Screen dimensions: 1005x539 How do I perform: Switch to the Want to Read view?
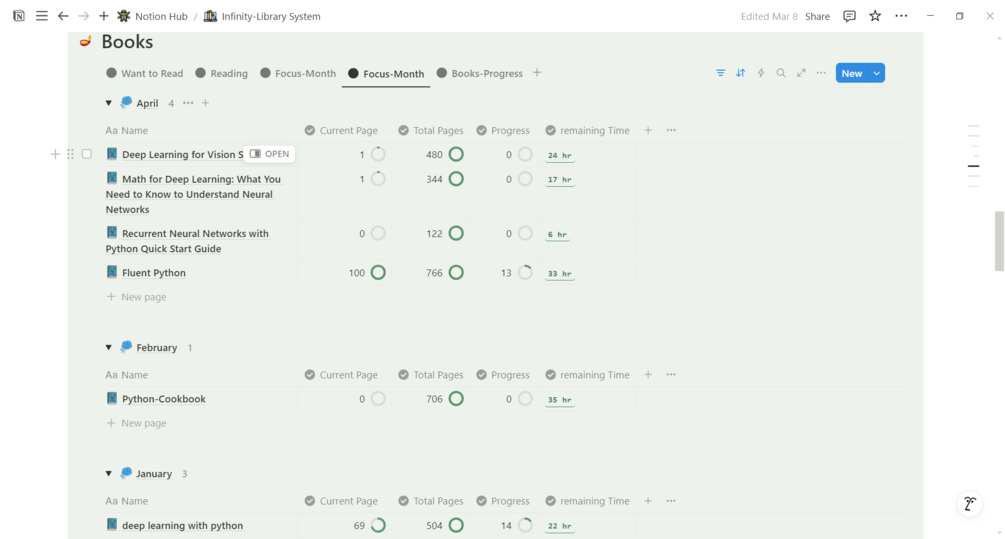tap(145, 73)
